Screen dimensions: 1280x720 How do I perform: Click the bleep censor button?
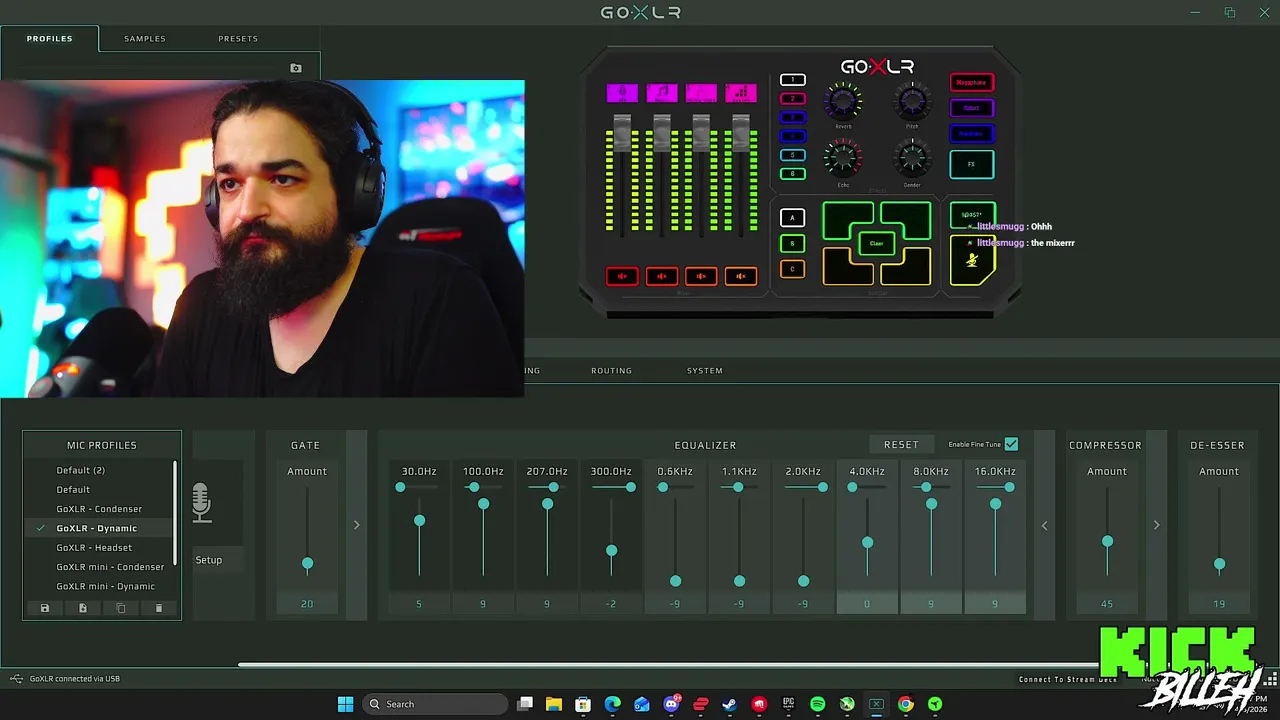[x=972, y=215]
